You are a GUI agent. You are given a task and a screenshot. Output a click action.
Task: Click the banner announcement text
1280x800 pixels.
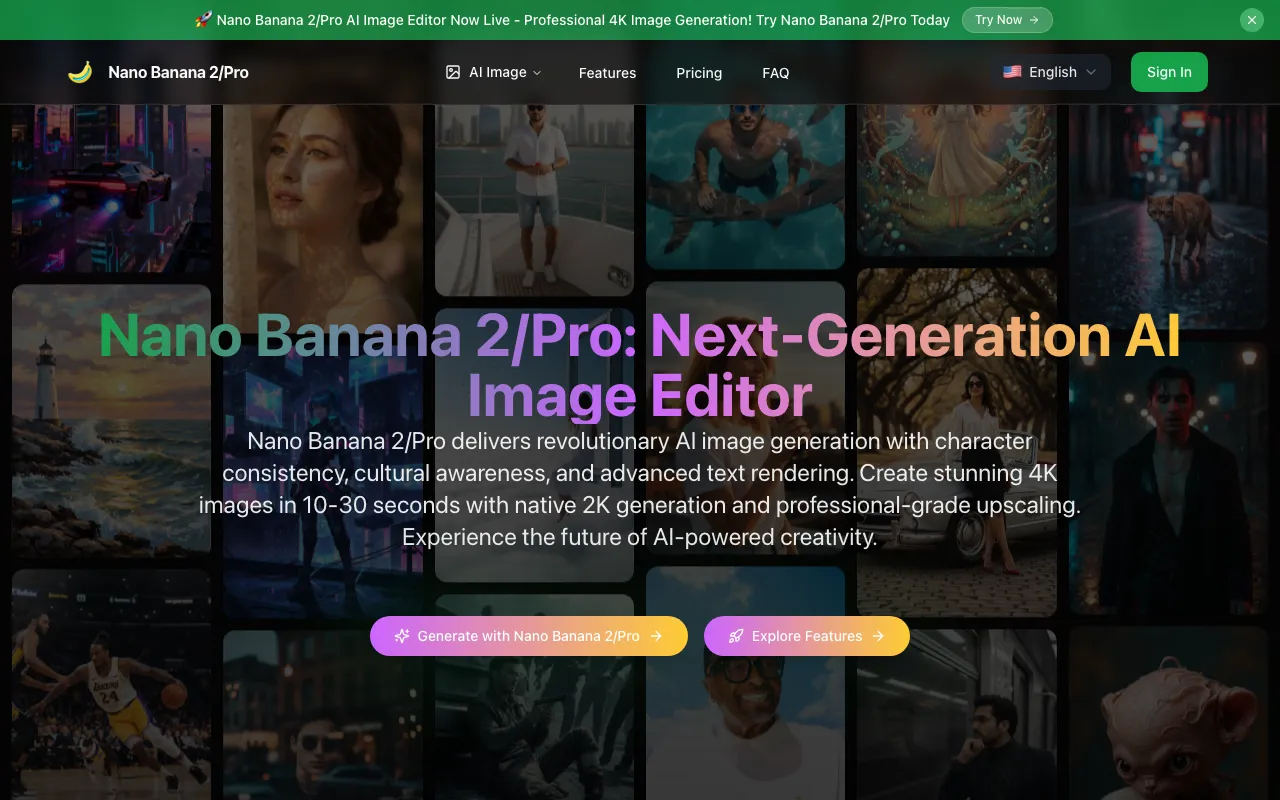click(x=582, y=20)
